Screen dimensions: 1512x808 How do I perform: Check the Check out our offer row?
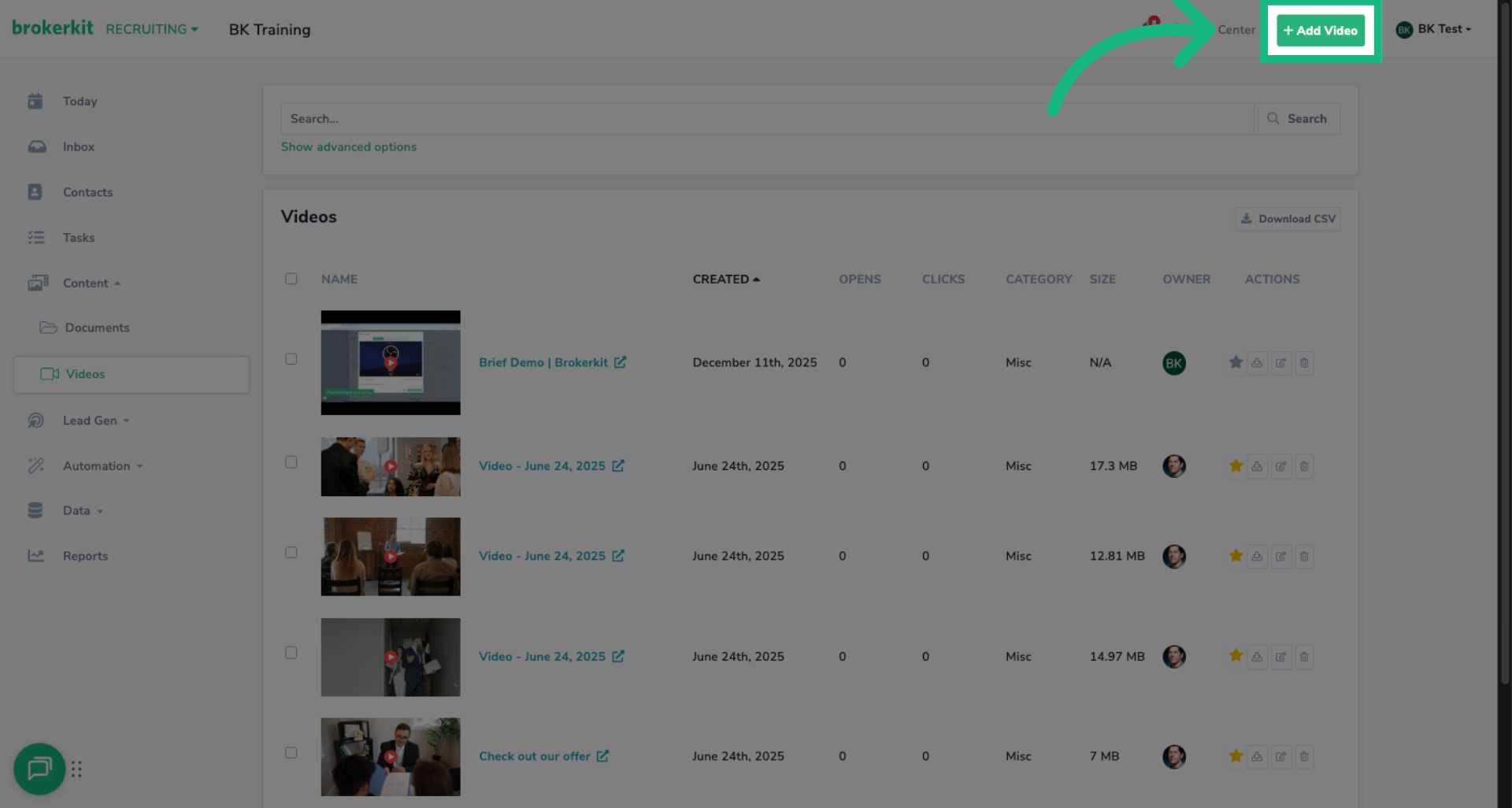(291, 753)
